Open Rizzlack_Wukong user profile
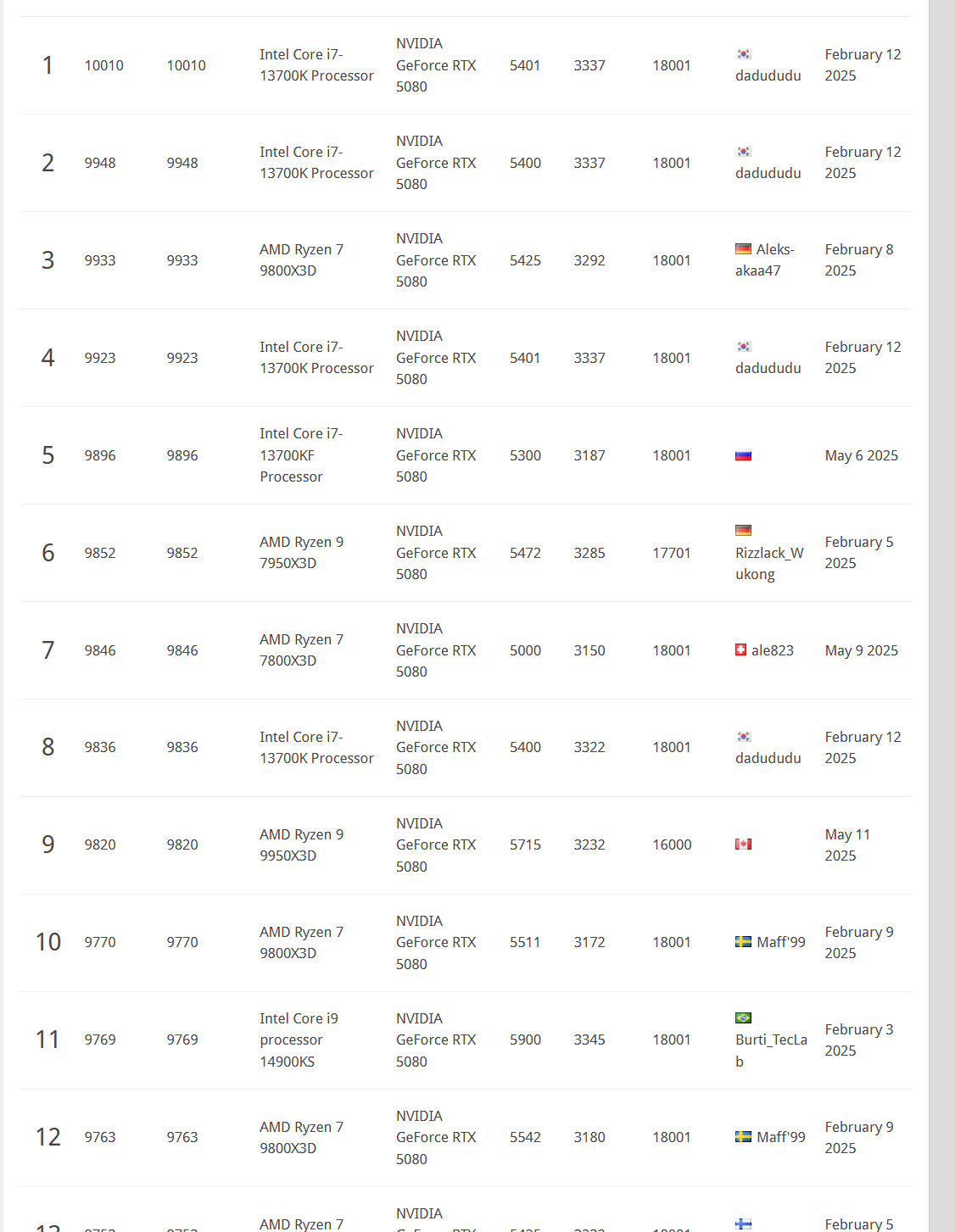955x1232 pixels. 768,563
